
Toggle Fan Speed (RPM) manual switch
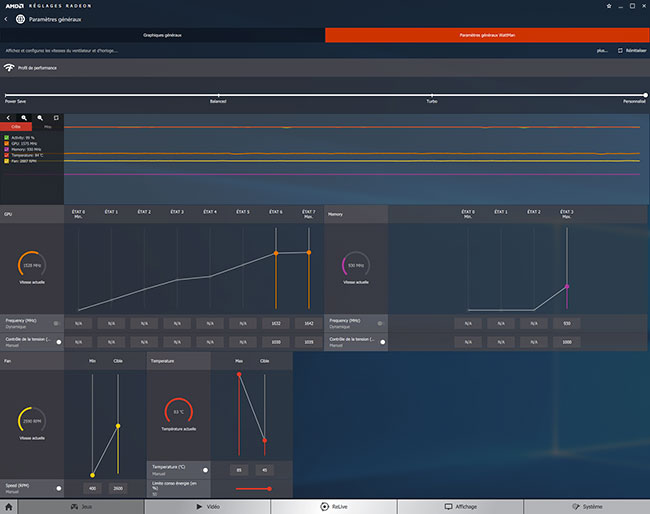(57, 488)
